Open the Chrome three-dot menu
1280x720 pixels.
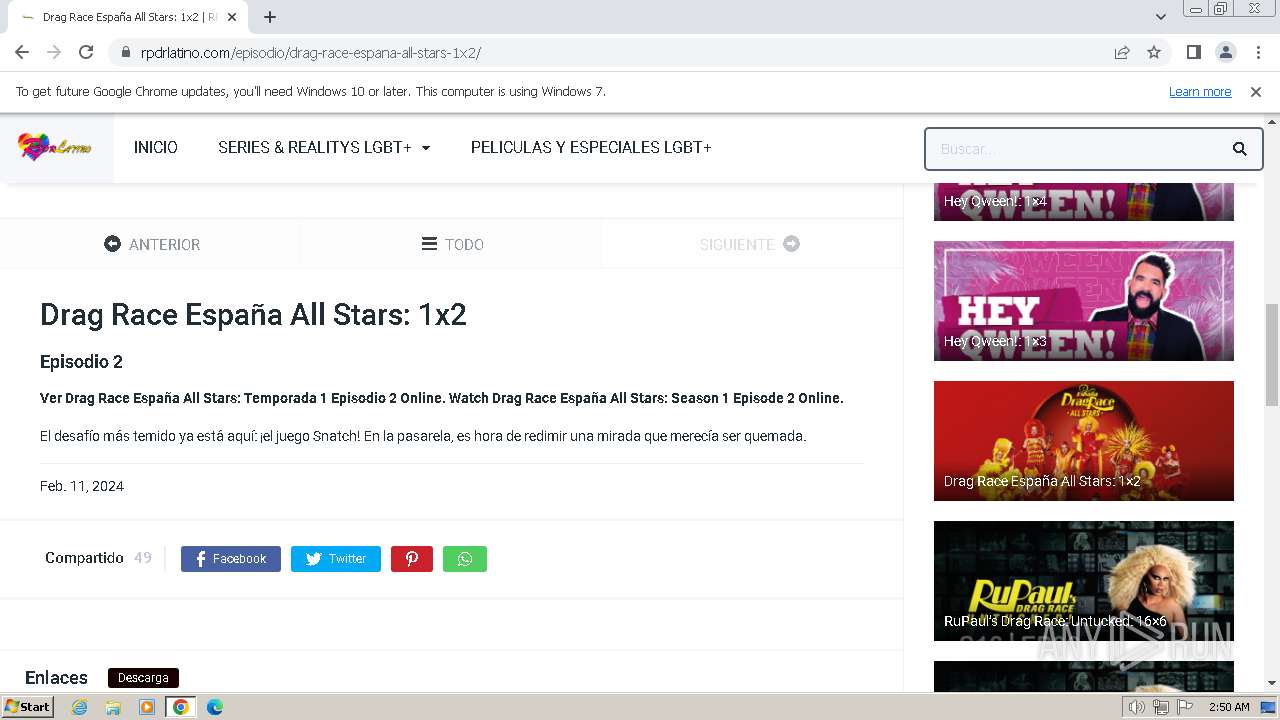(1257, 52)
